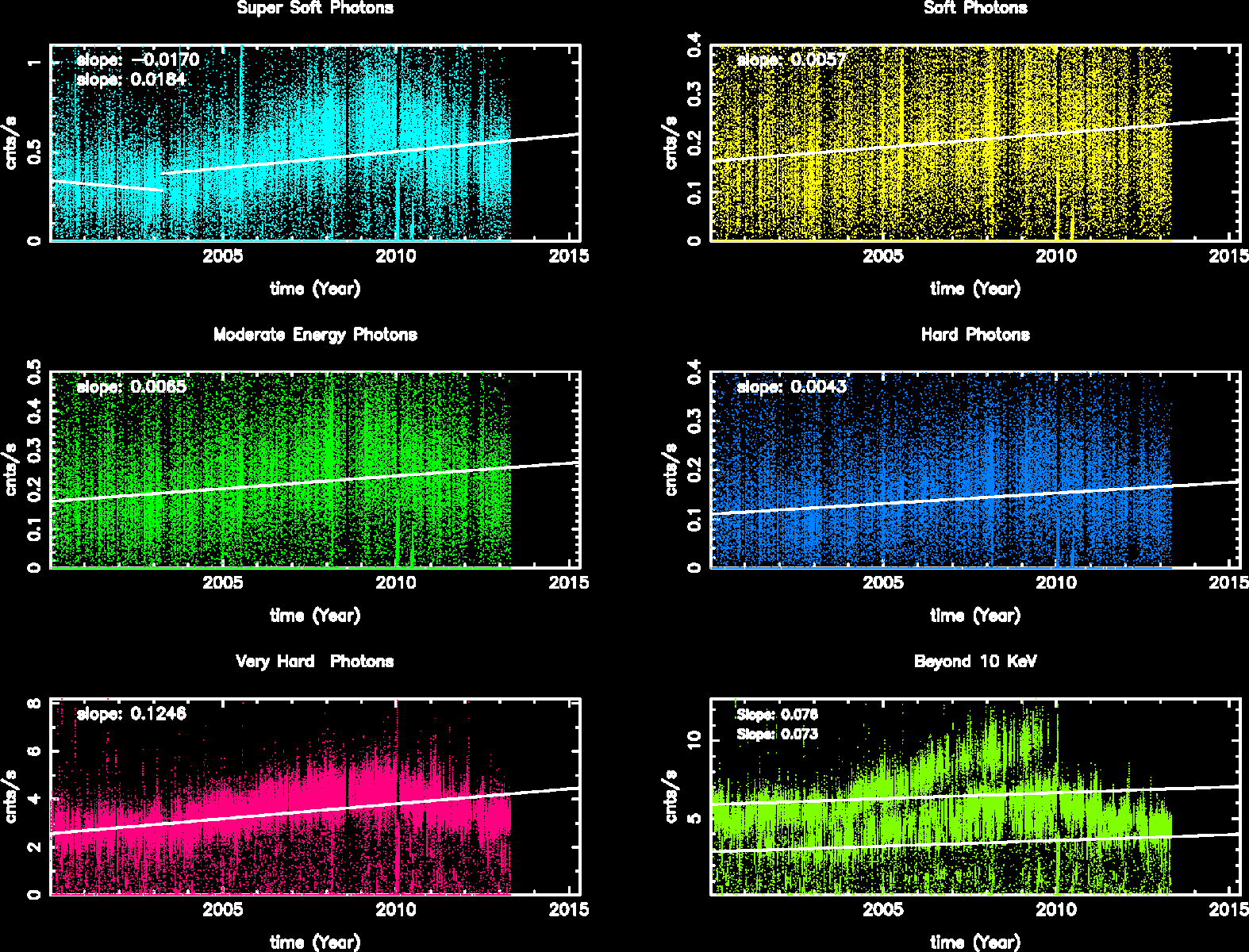Click the Slope 0.078 label
This screenshot has width=1249, height=952.
[777, 715]
